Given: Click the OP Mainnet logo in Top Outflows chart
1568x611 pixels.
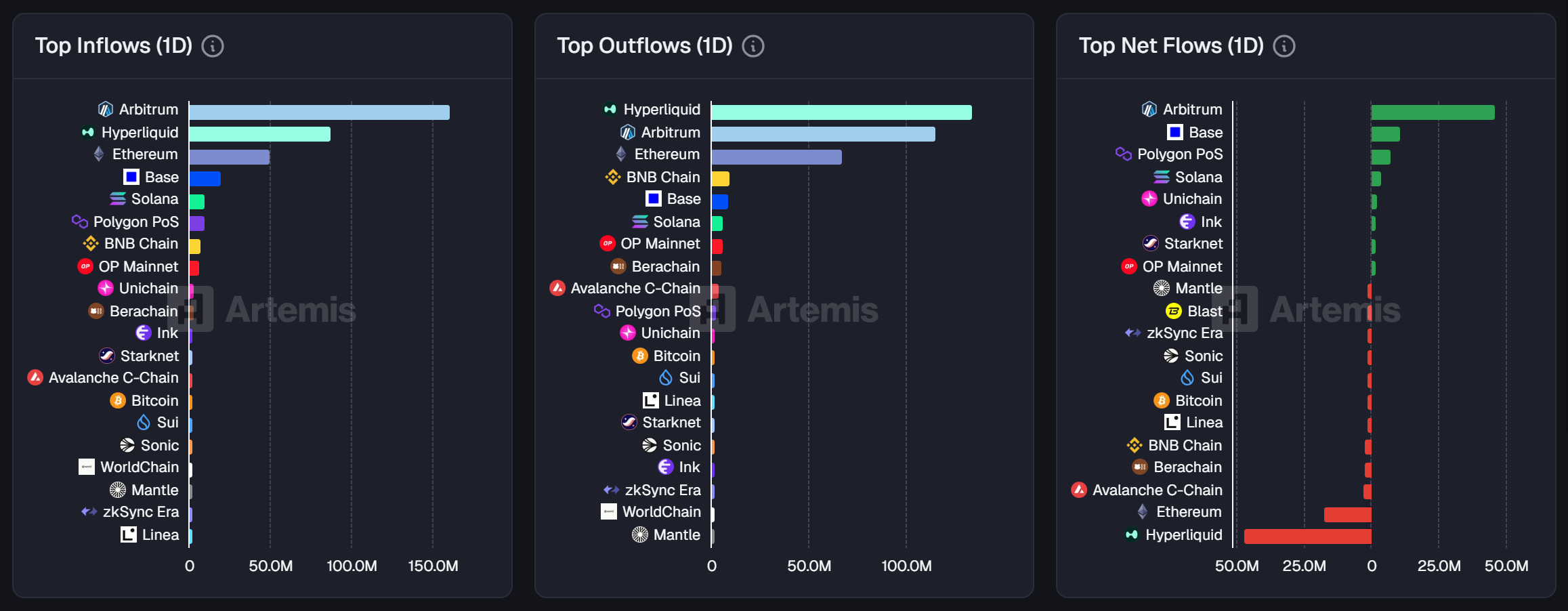Looking at the screenshot, I should 608,243.
